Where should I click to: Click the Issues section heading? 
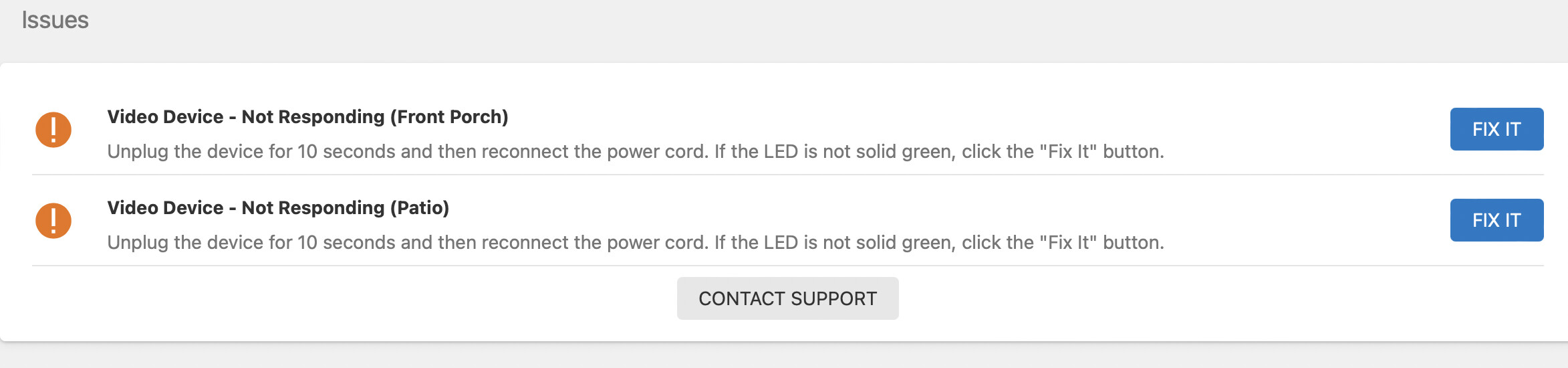coord(55,20)
